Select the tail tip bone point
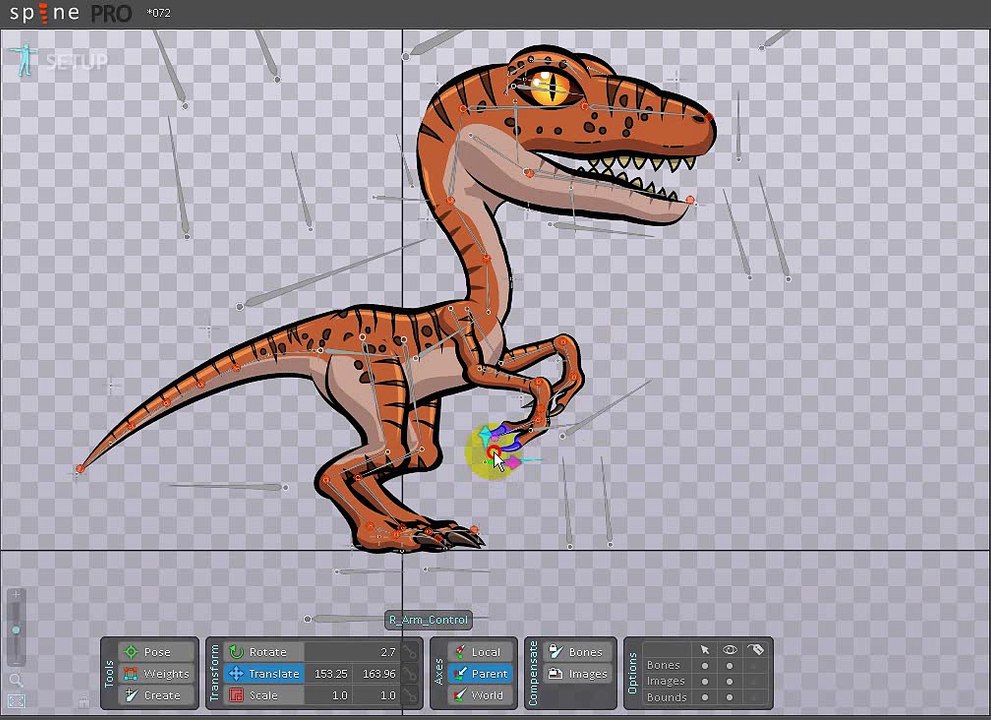This screenshot has height=720, width=991. click(x=80, y=468)
